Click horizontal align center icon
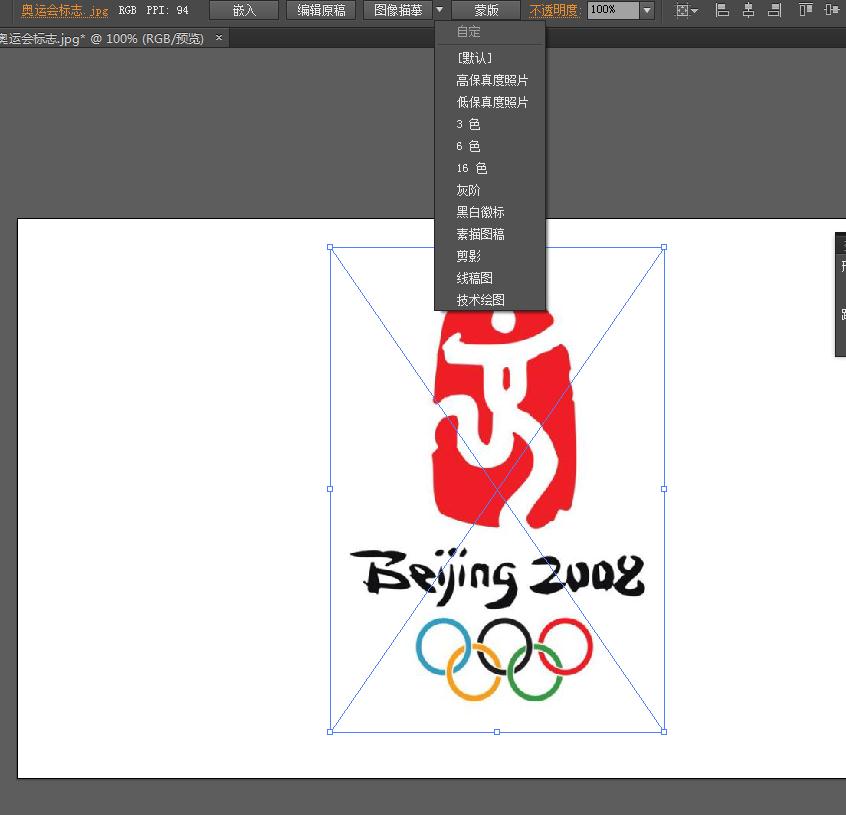Image resolution: width=846 pixels, height=815 pixels. tap(748, 10)
